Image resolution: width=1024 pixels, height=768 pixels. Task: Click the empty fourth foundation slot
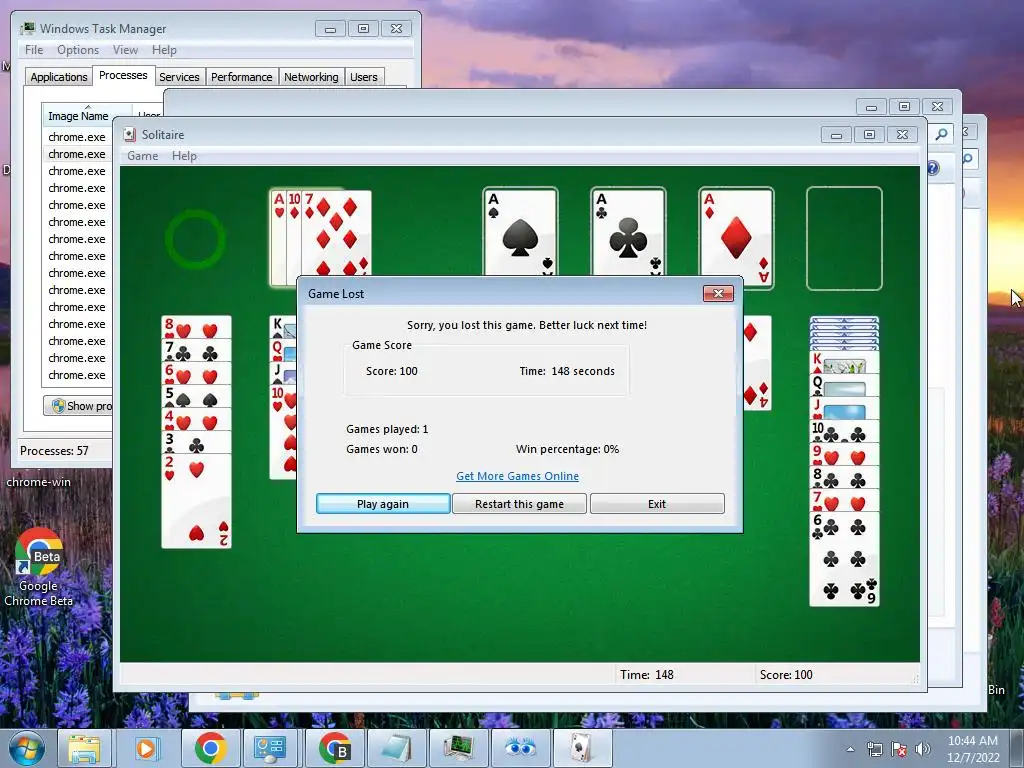point(844,238)
